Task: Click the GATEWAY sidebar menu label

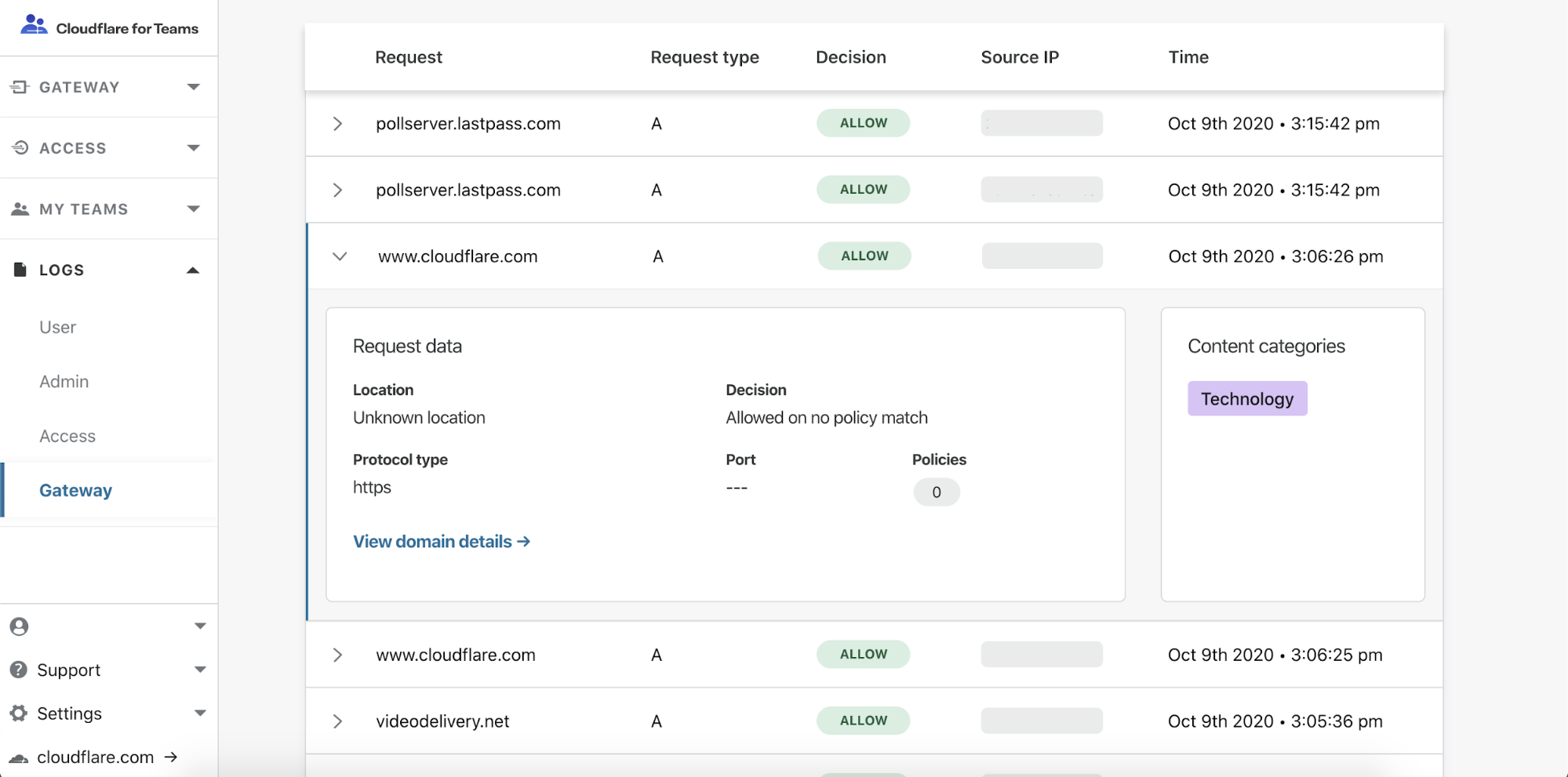Action: coord(79,87)
